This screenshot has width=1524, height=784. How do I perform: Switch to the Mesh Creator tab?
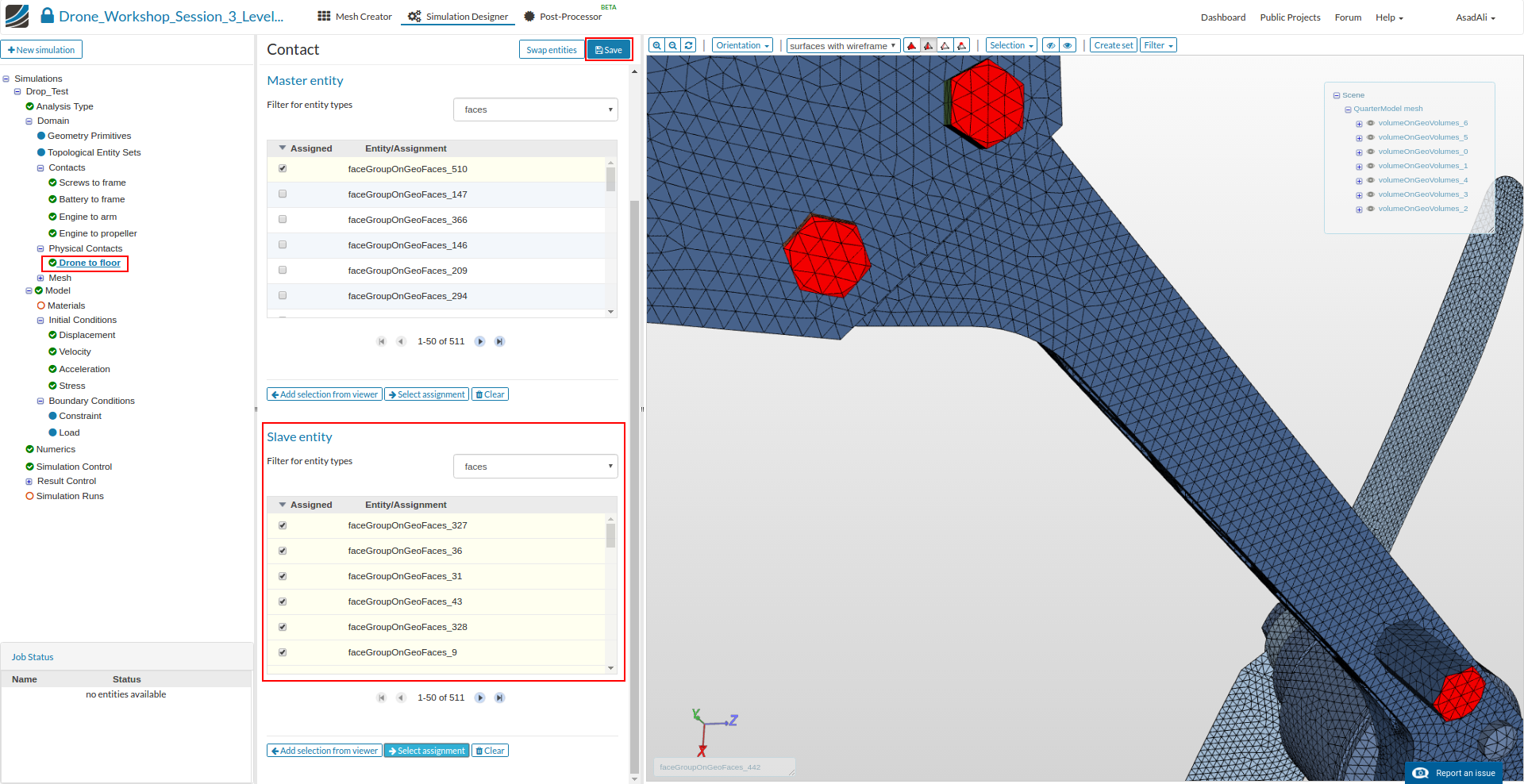click(355, 17)
